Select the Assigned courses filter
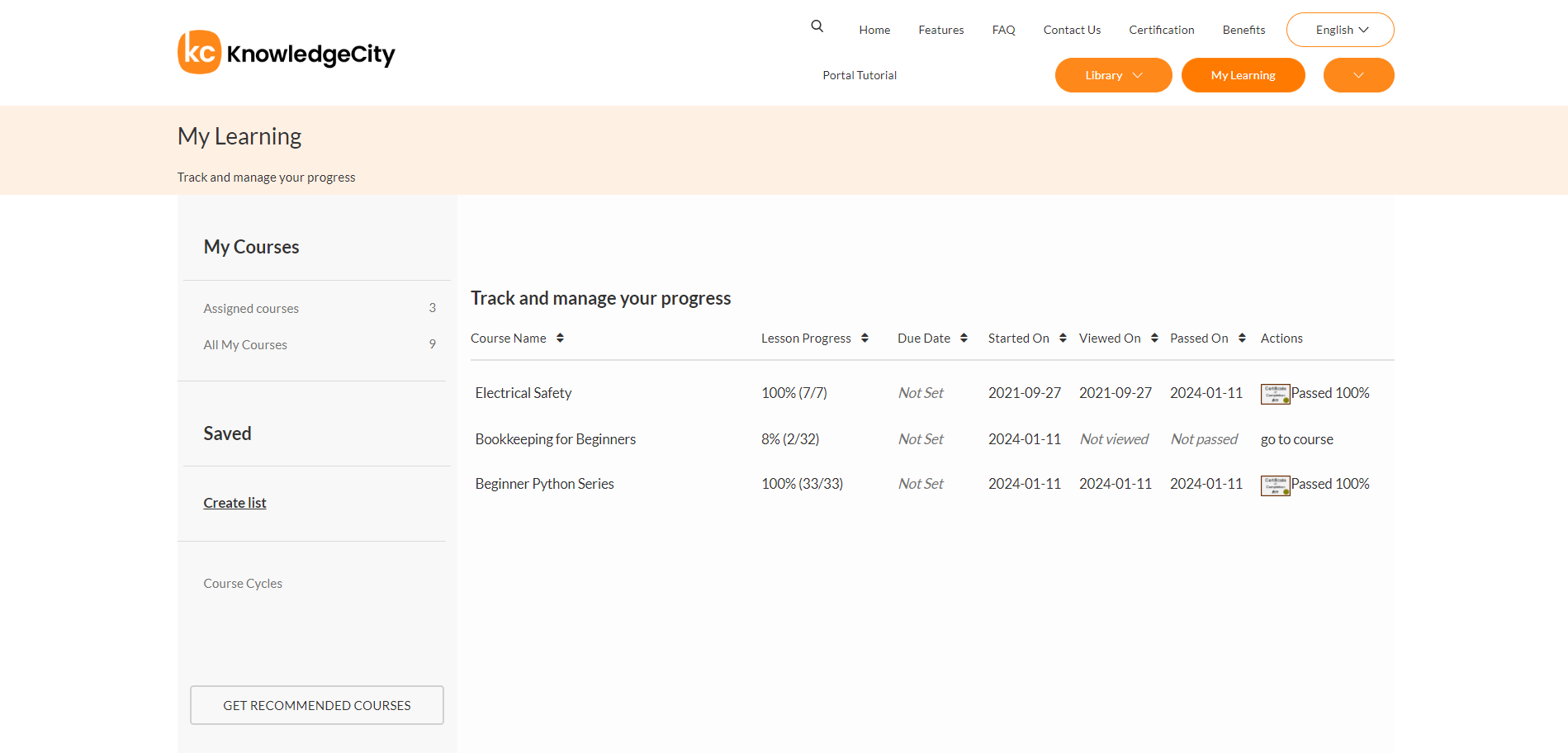The image size is (1568, 753). pyautogui.click(x=251, y=308)
